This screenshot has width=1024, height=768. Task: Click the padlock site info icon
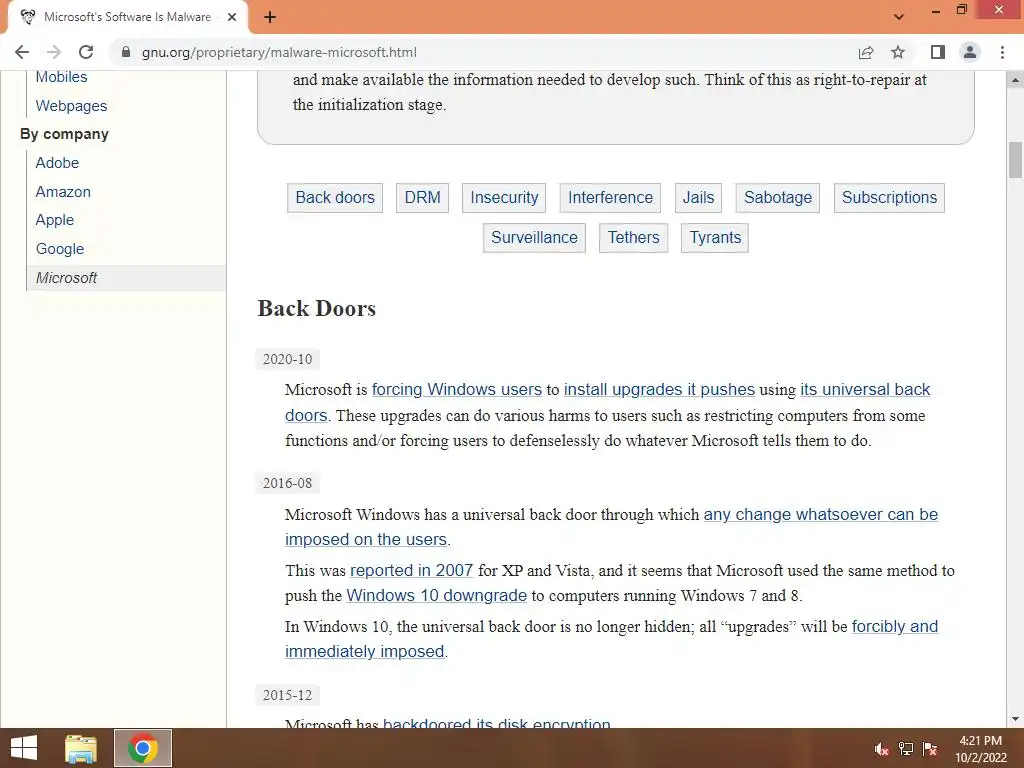tap(126, 52)
